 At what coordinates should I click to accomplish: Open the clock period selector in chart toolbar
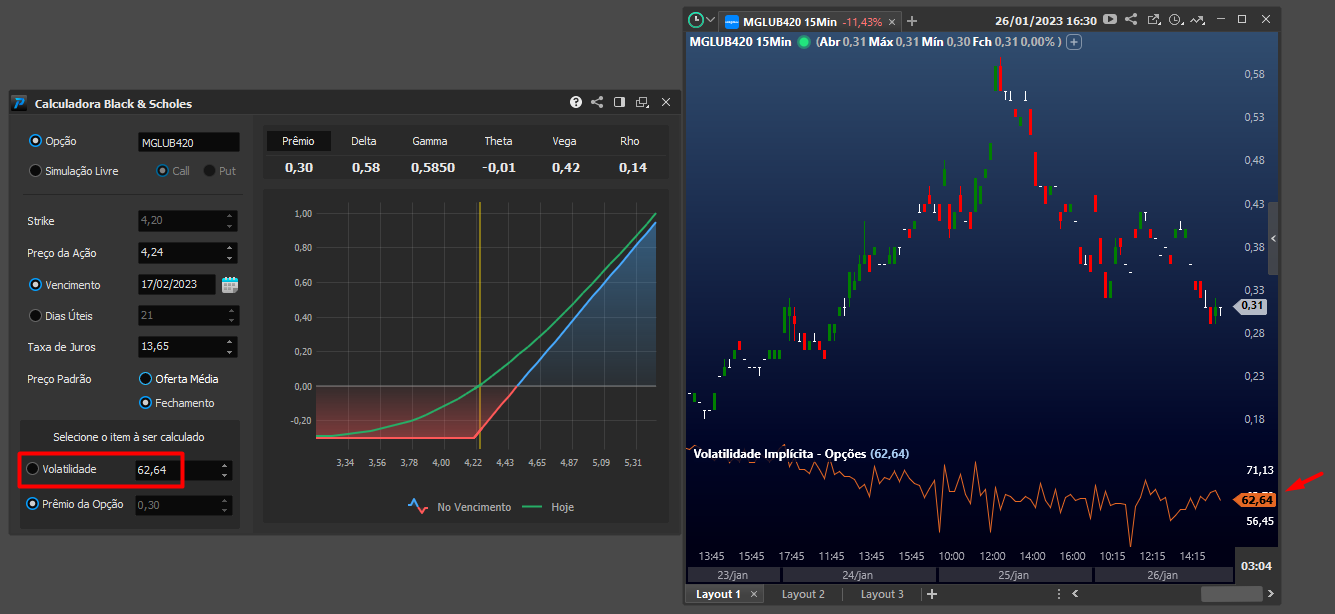[1176, 19]
